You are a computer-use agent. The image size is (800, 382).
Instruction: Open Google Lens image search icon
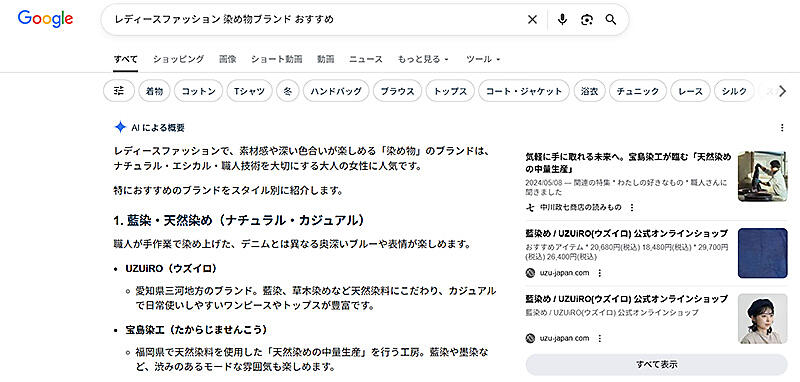(x=587, y=20)
